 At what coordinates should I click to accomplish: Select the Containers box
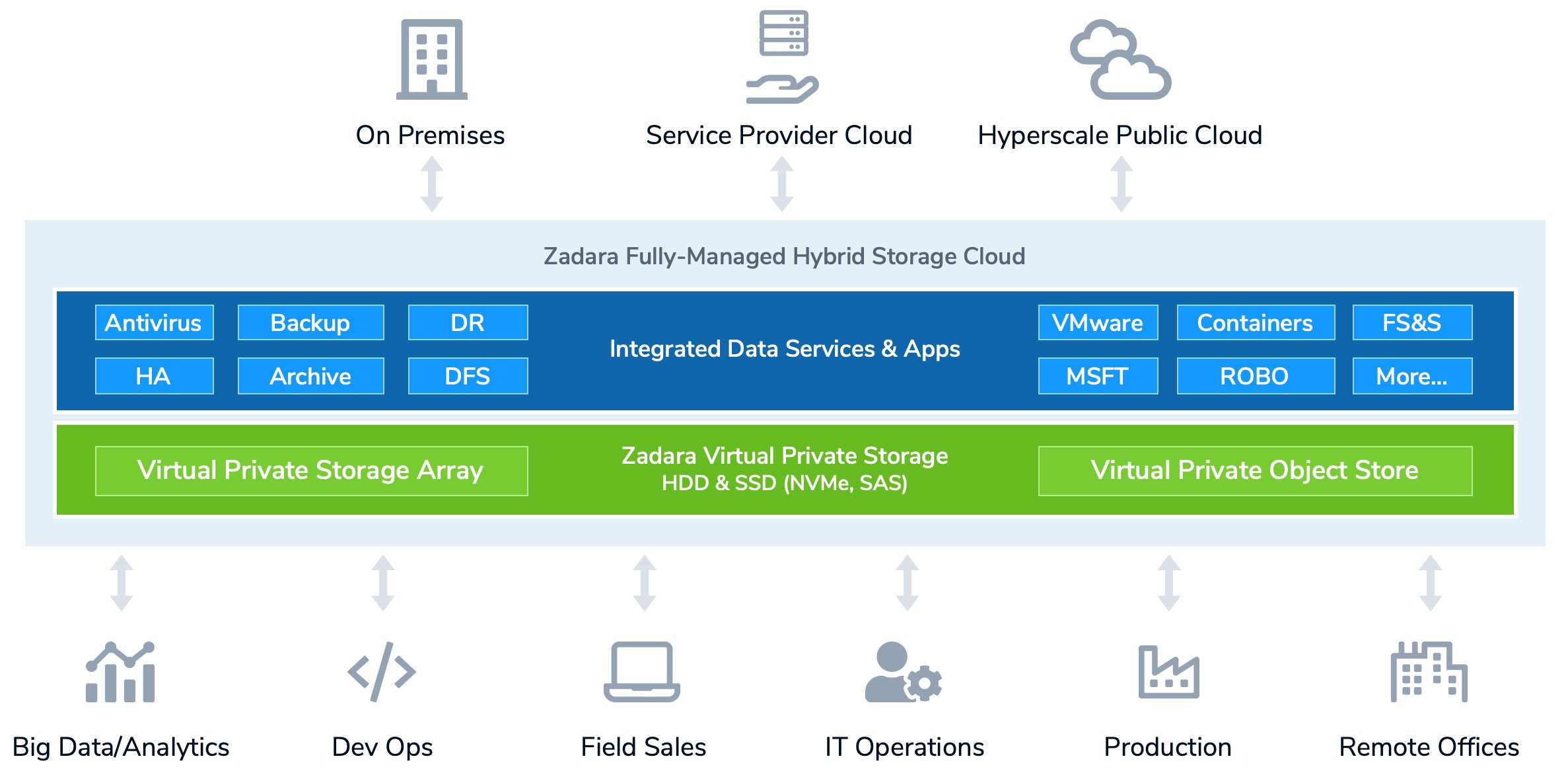[x=1256, y=322]
